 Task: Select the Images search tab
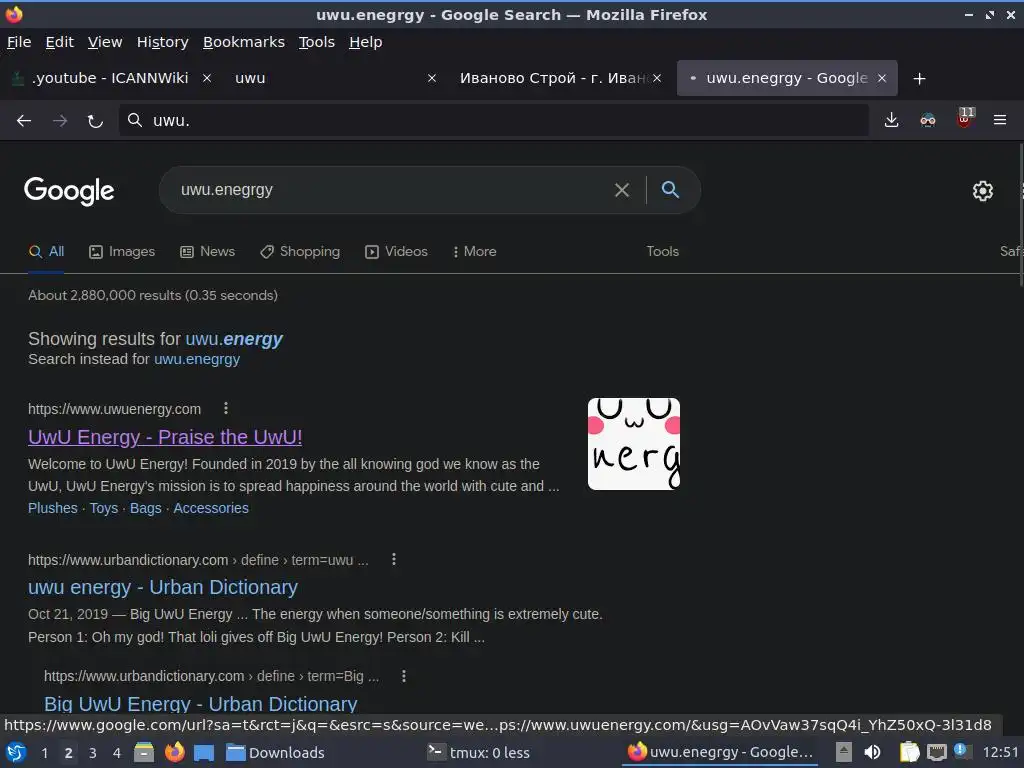122,251
